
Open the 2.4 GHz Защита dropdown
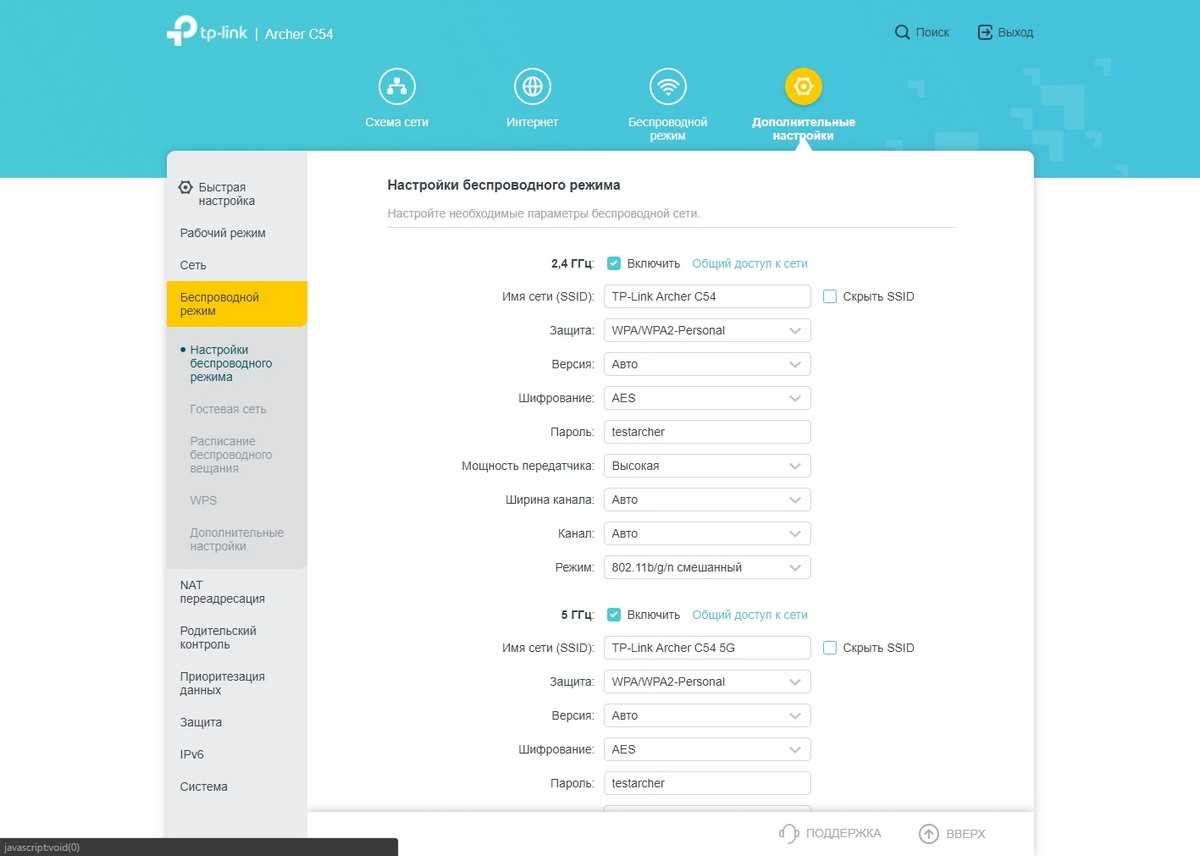pyautogui.click(x=707, y=331)
